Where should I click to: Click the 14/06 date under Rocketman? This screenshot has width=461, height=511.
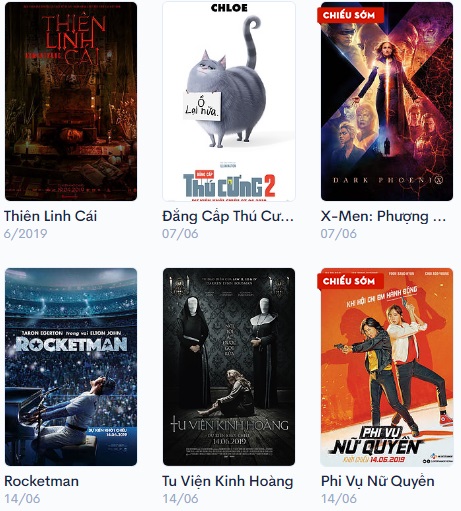22,499
